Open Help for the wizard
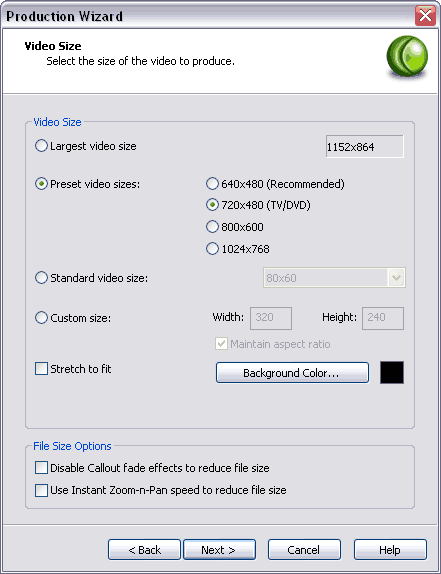Viewport: 441px width, 574px height. coord(390,549)
